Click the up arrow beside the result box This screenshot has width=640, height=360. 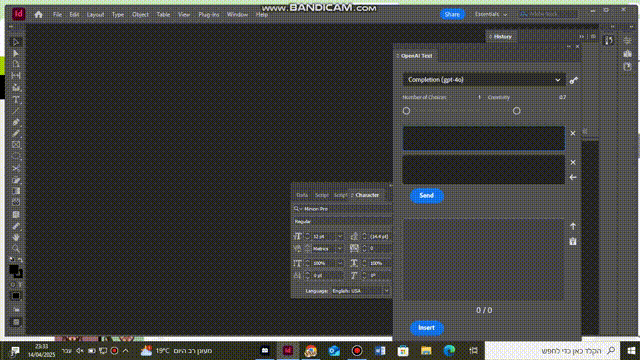(573, 226)
